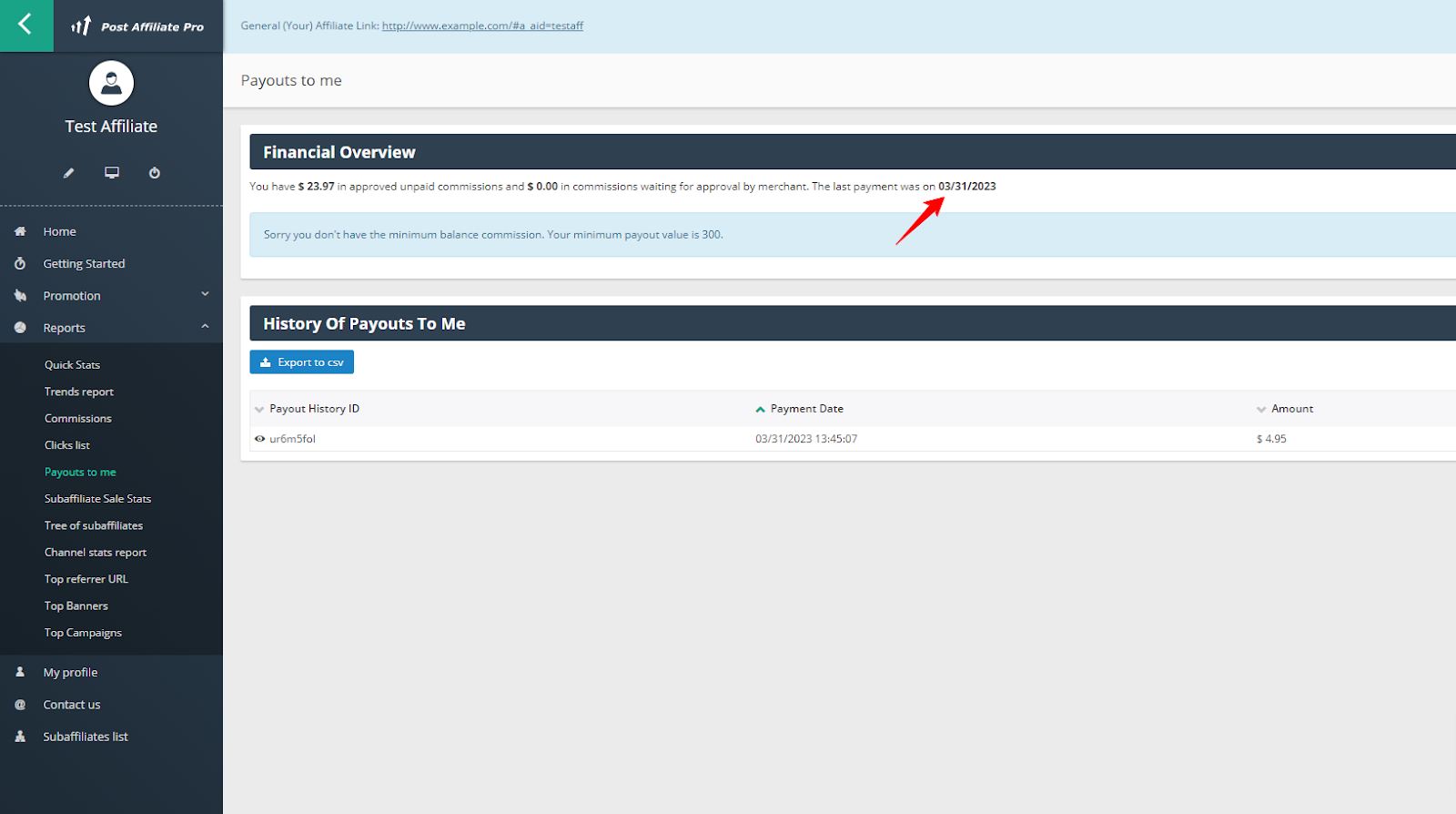Click the Test Affiliate avatar icon

[111, 84]
